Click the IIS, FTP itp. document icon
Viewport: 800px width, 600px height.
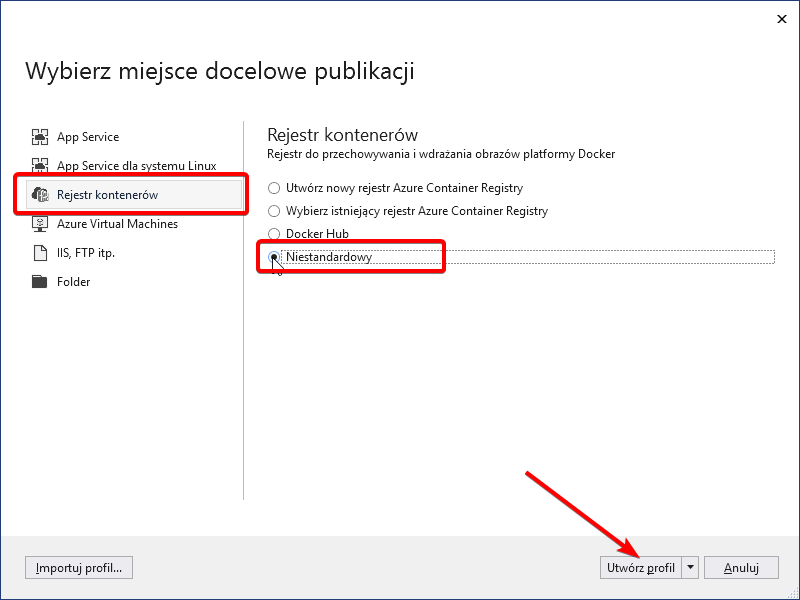coord(40,253)
